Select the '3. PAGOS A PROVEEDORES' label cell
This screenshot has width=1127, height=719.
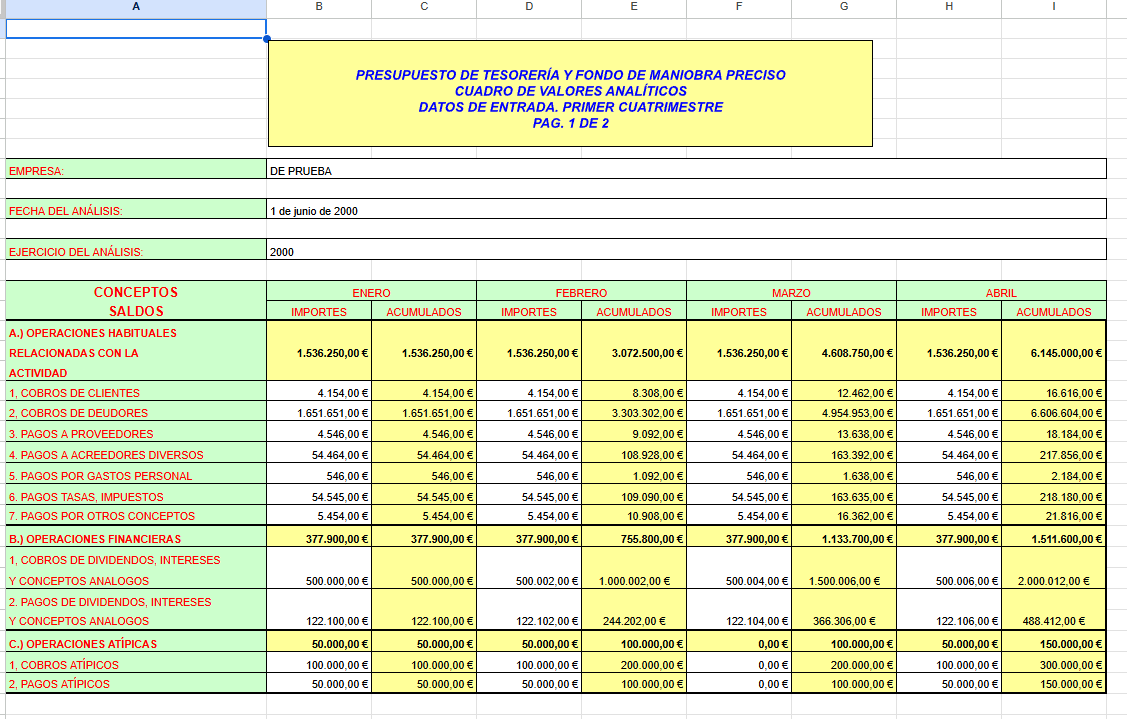click(136, 434)
